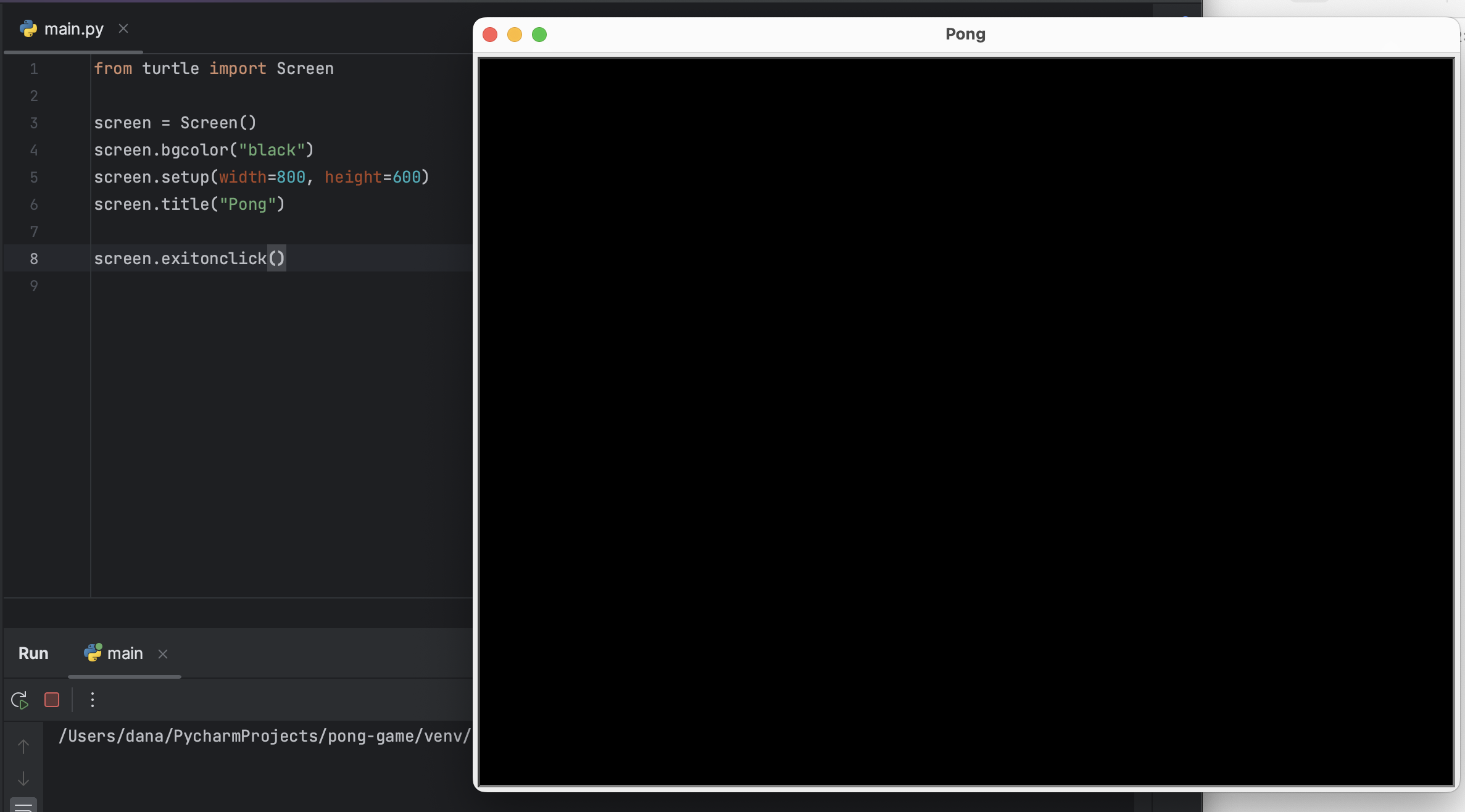1465x812 pixels.
Task: Click the code line 'screen = Screen()'
Action: click(x=175, y=123)
